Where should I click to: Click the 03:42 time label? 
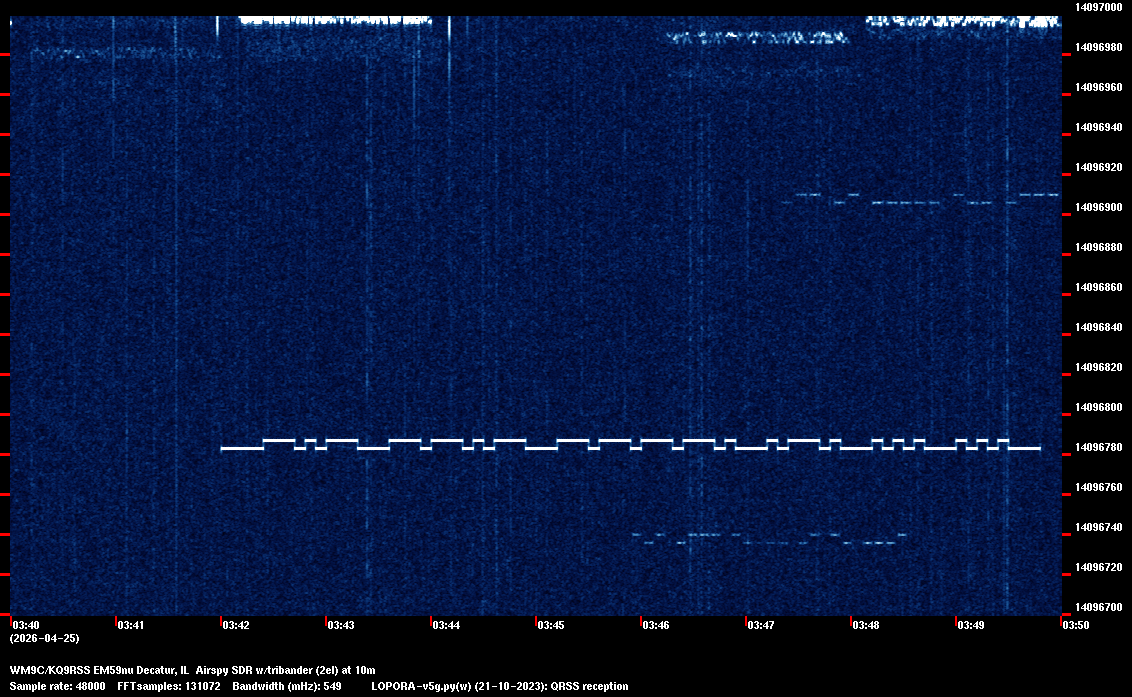236,625
